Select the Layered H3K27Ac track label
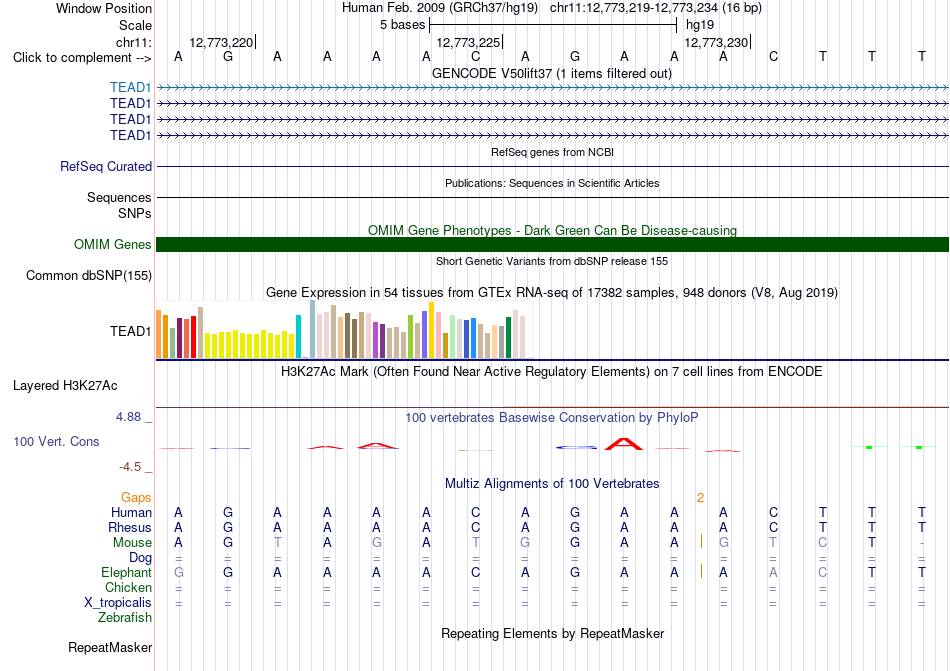 click(65, 386)
